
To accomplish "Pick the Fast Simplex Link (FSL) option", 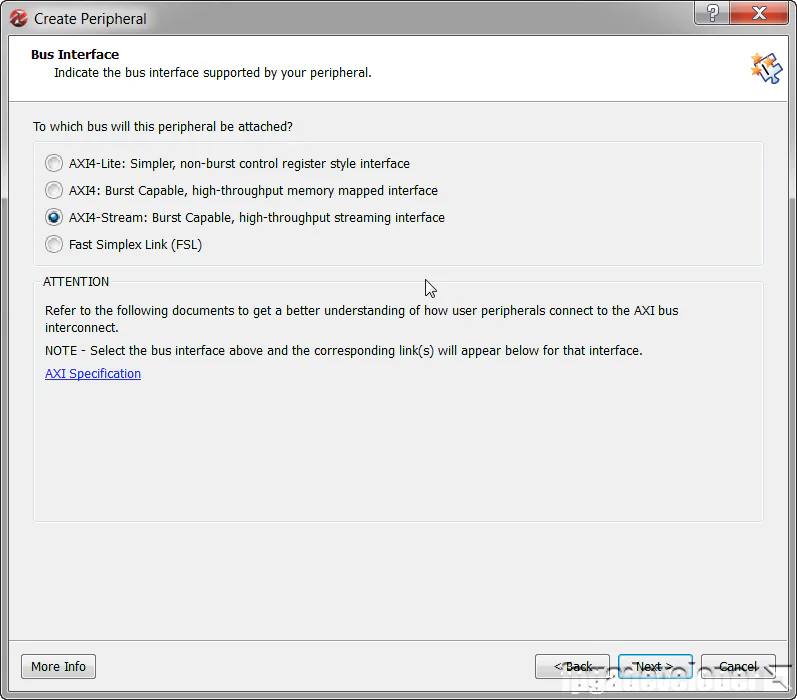I will [54, 245].
